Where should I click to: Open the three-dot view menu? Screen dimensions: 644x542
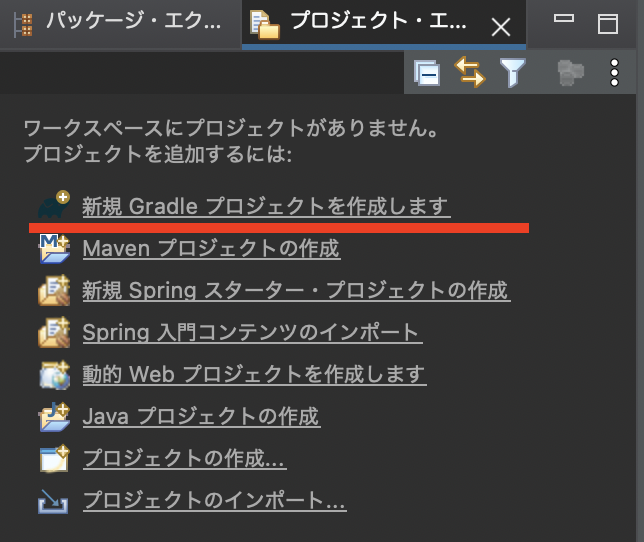pos(614,73)
